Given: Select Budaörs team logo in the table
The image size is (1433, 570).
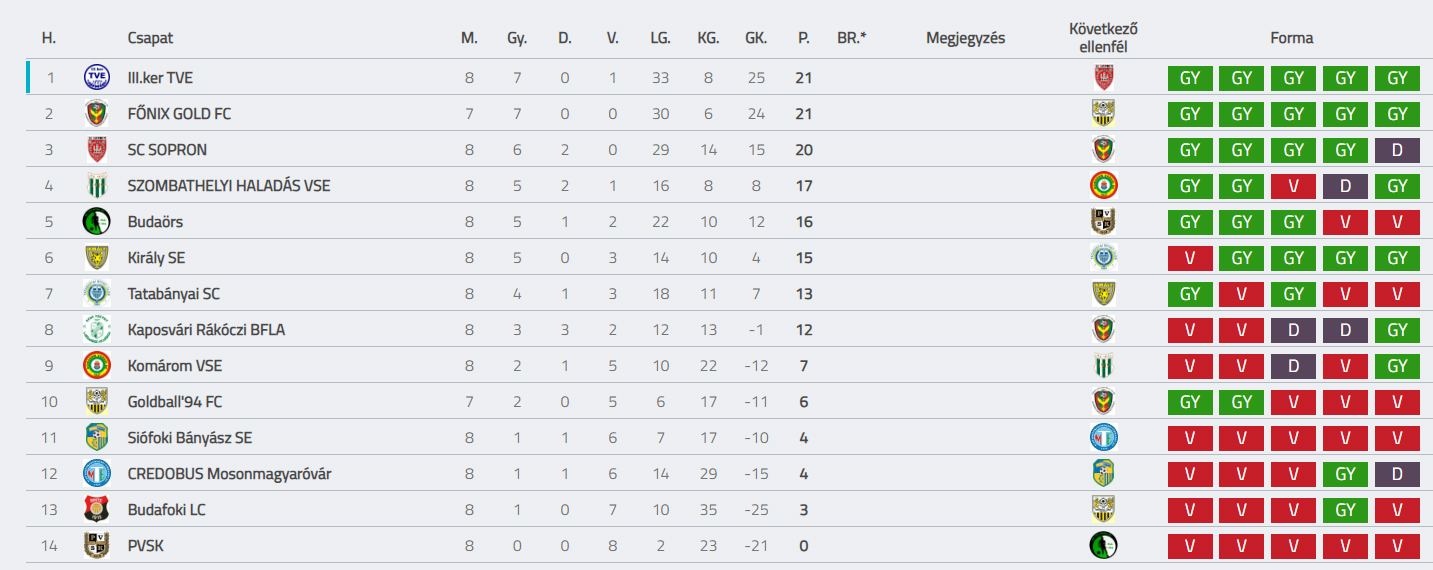Looking at the screenshot, I should (97, 221).
